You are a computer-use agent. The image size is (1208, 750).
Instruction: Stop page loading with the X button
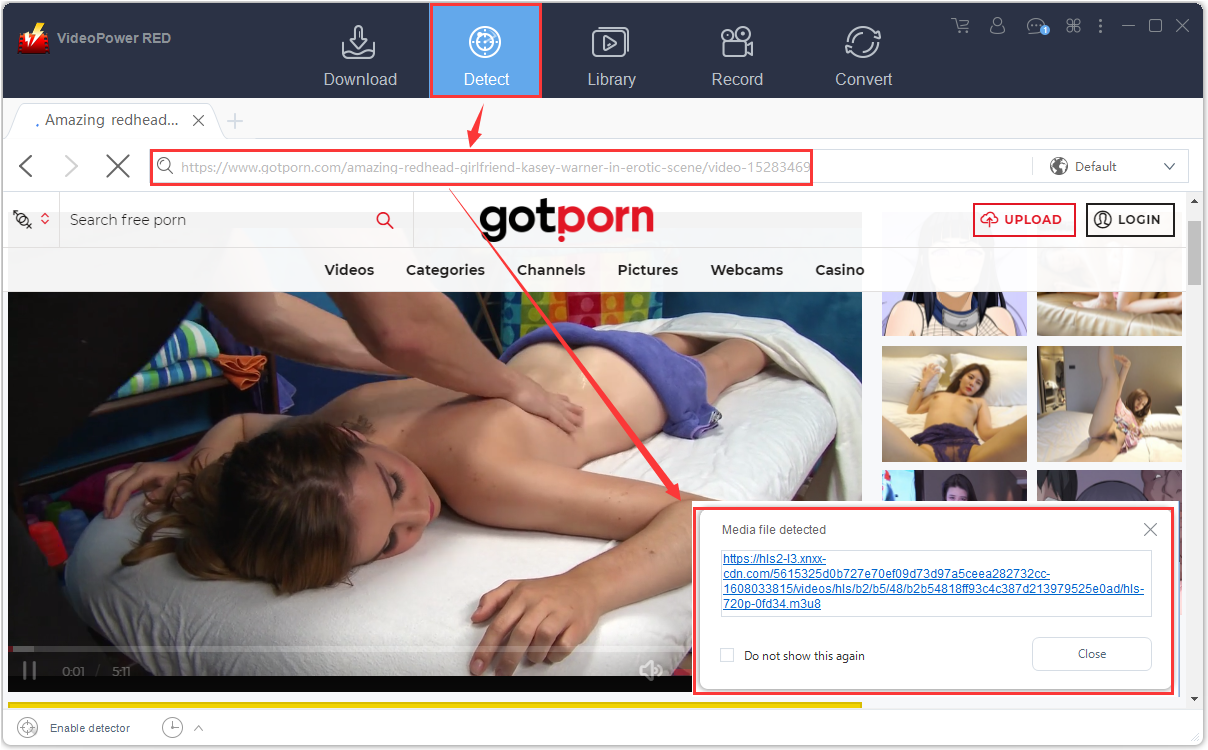click(118, 166)
